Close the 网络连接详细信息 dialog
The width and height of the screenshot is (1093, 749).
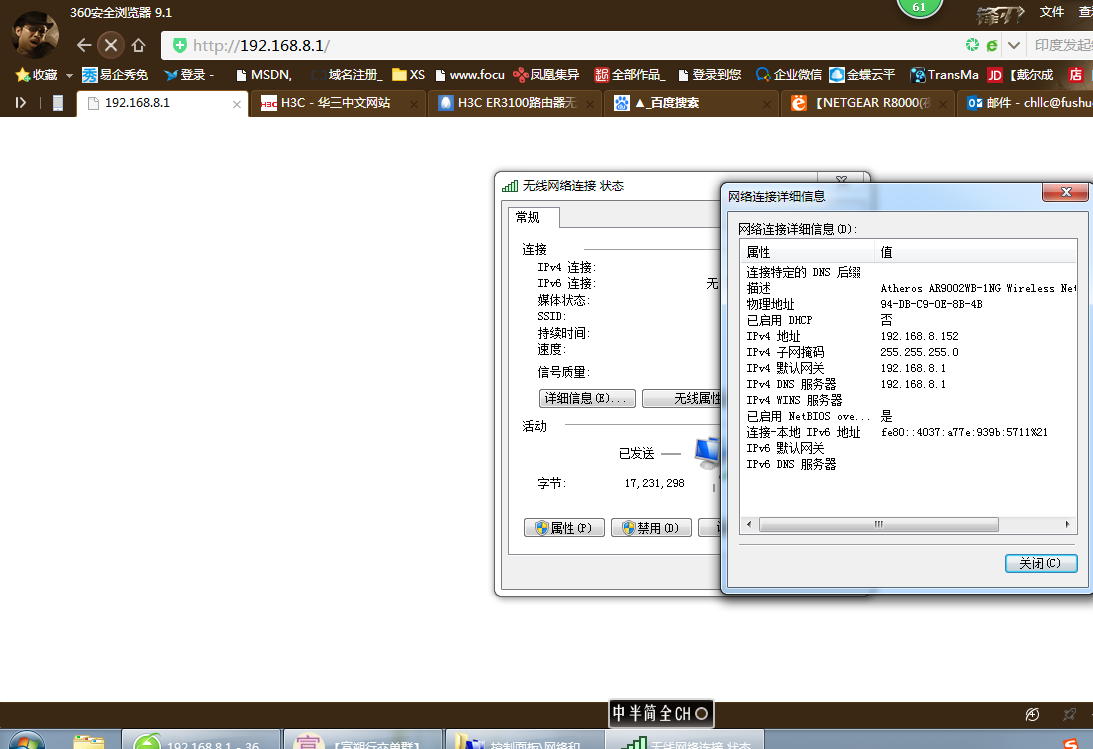click(x=1065, y=192)
